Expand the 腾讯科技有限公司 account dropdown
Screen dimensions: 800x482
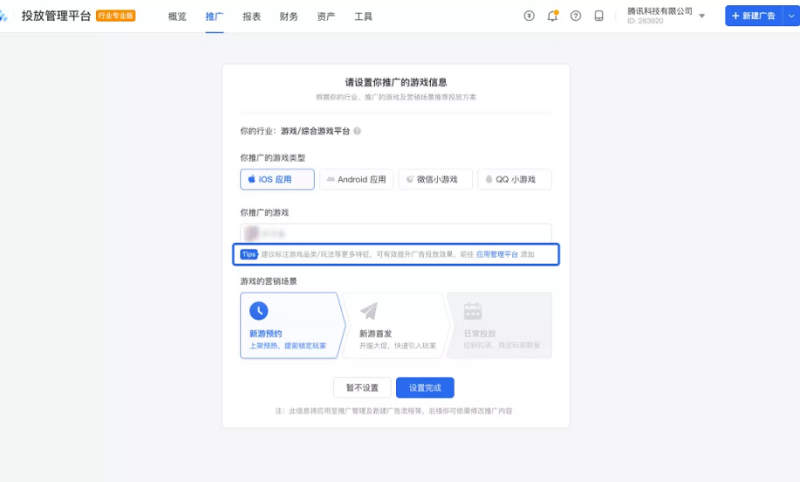(x=702, y=16)
